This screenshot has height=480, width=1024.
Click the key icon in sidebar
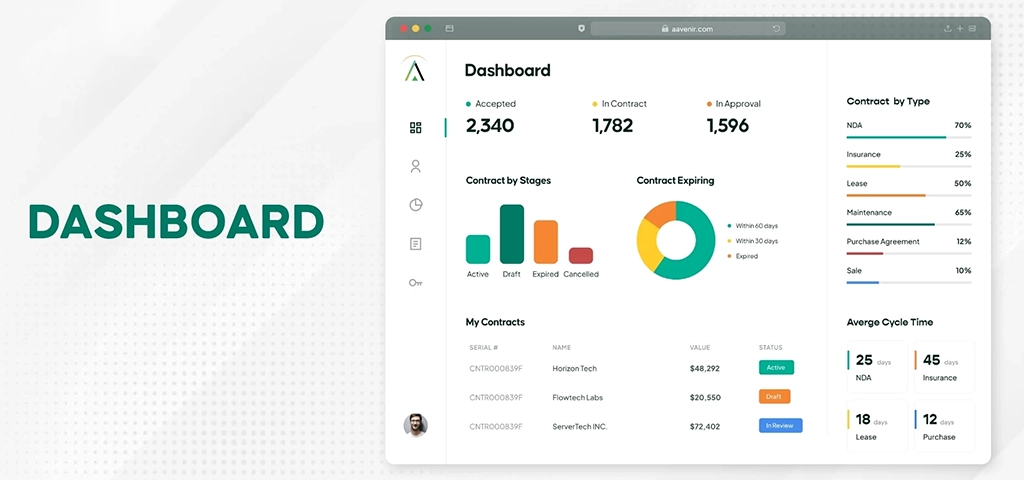pyautogui.click(x=416, y=283)
